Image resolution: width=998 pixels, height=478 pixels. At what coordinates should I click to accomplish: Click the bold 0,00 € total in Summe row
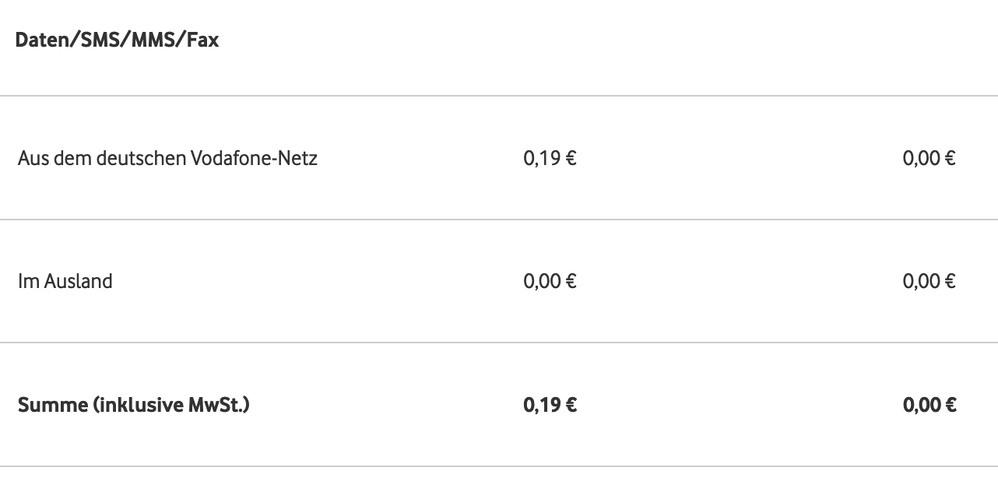929,405
